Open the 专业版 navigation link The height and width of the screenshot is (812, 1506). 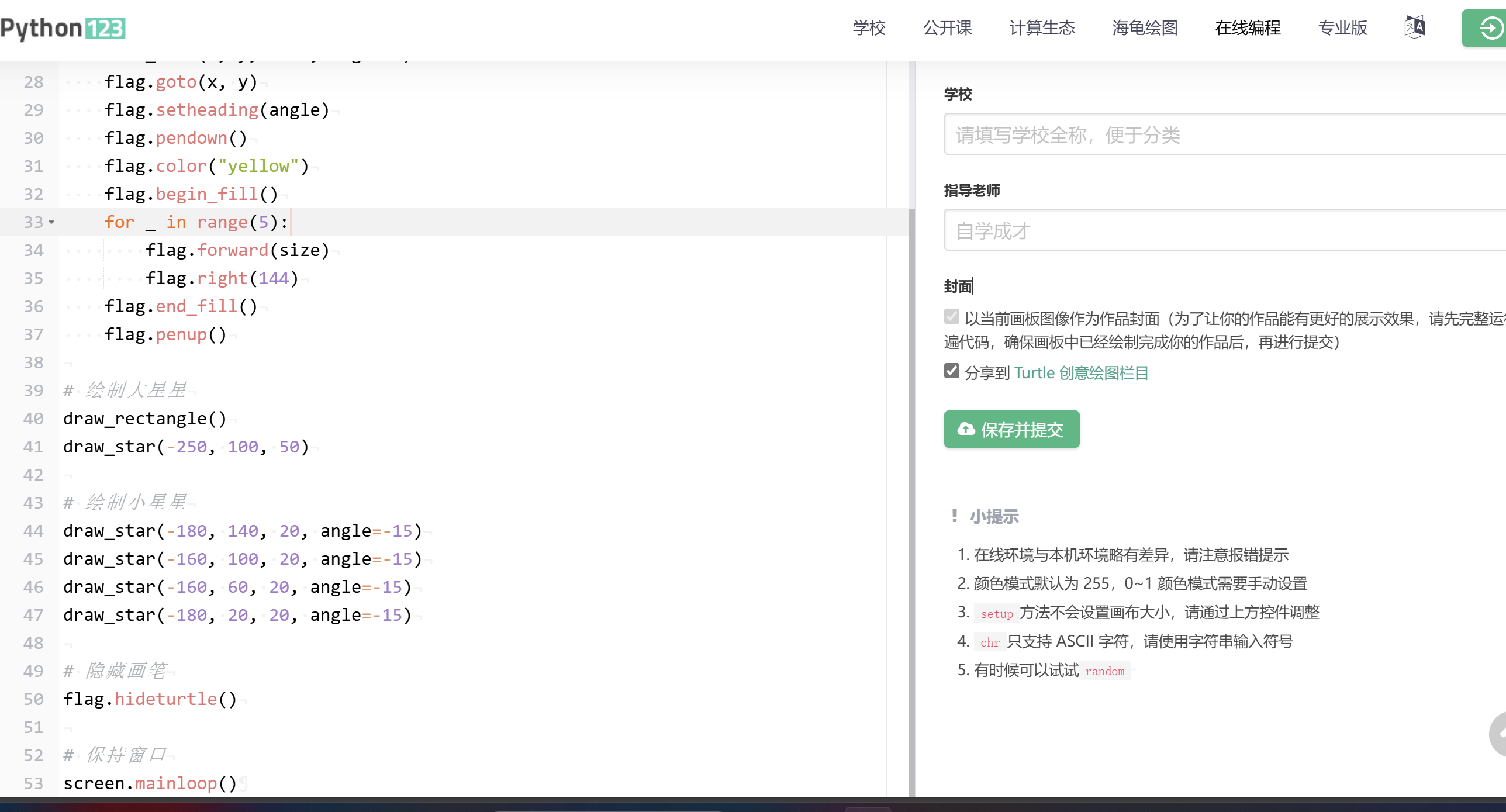click(1342, 28)
